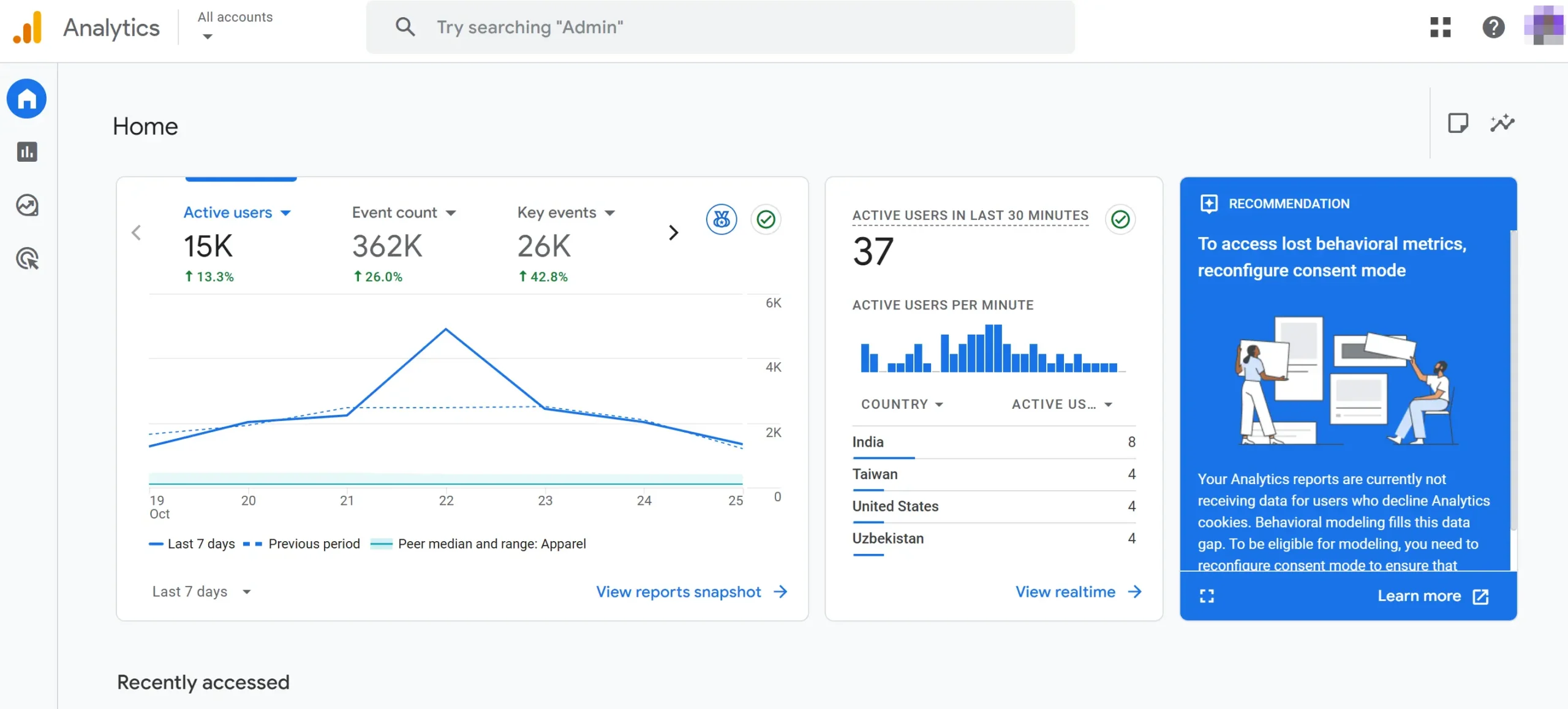Click the benchmarking medal icon on metrics card

click(721, 219)
